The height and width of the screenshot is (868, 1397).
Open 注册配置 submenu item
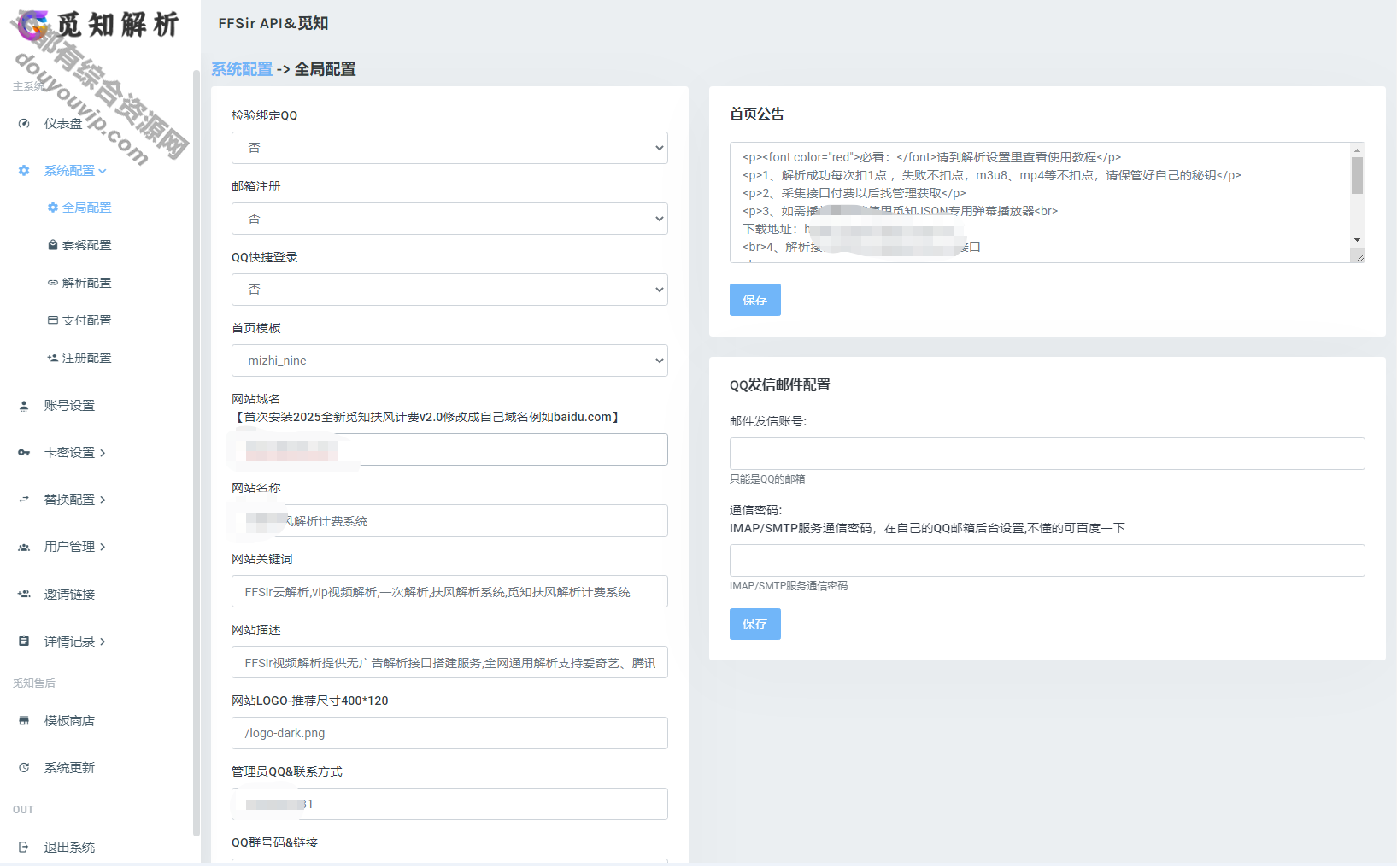coord(86,358)
